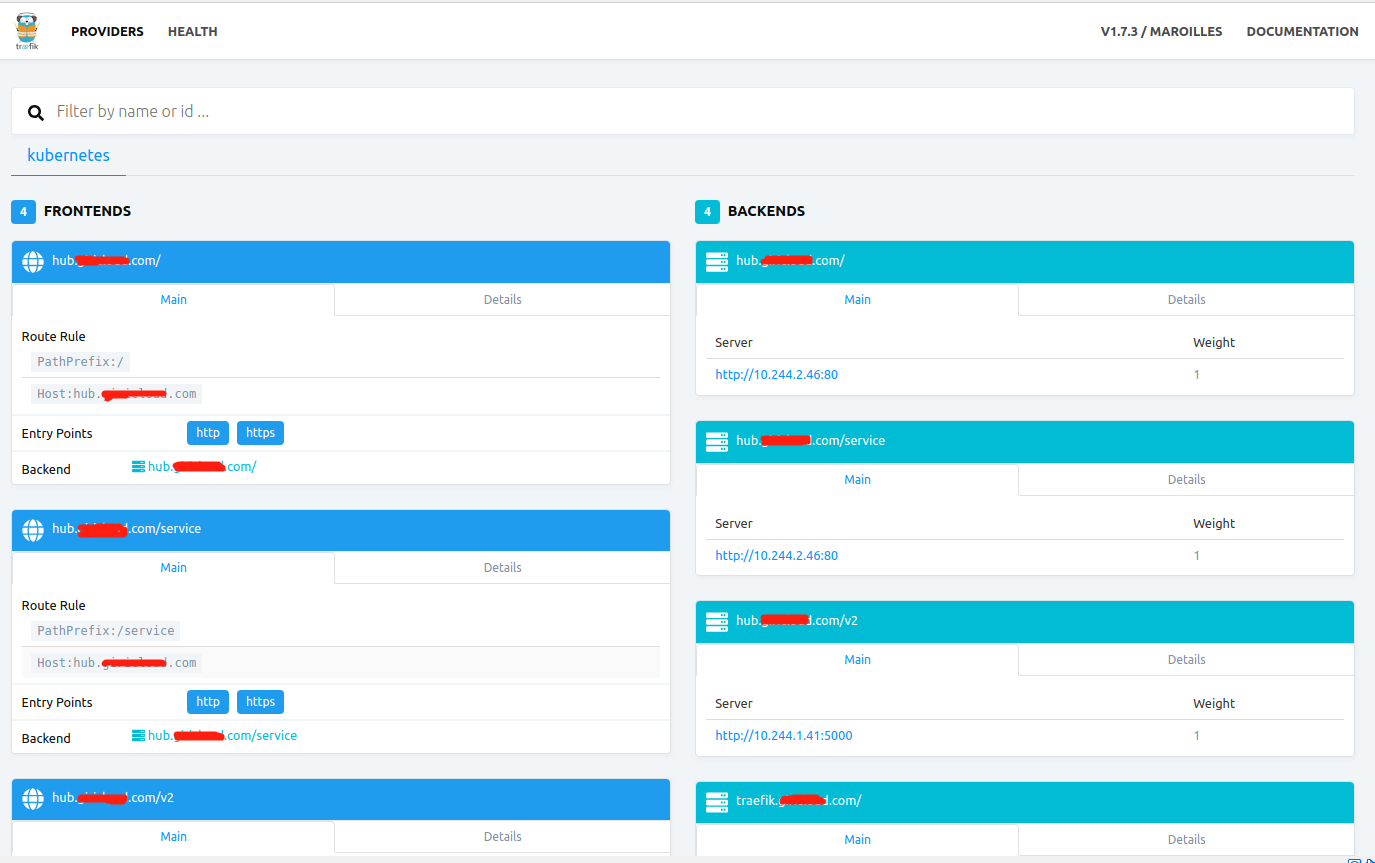Click the server icon on the traefik backend card
The width and height of the screenshot is (1375, 863).
717,802
